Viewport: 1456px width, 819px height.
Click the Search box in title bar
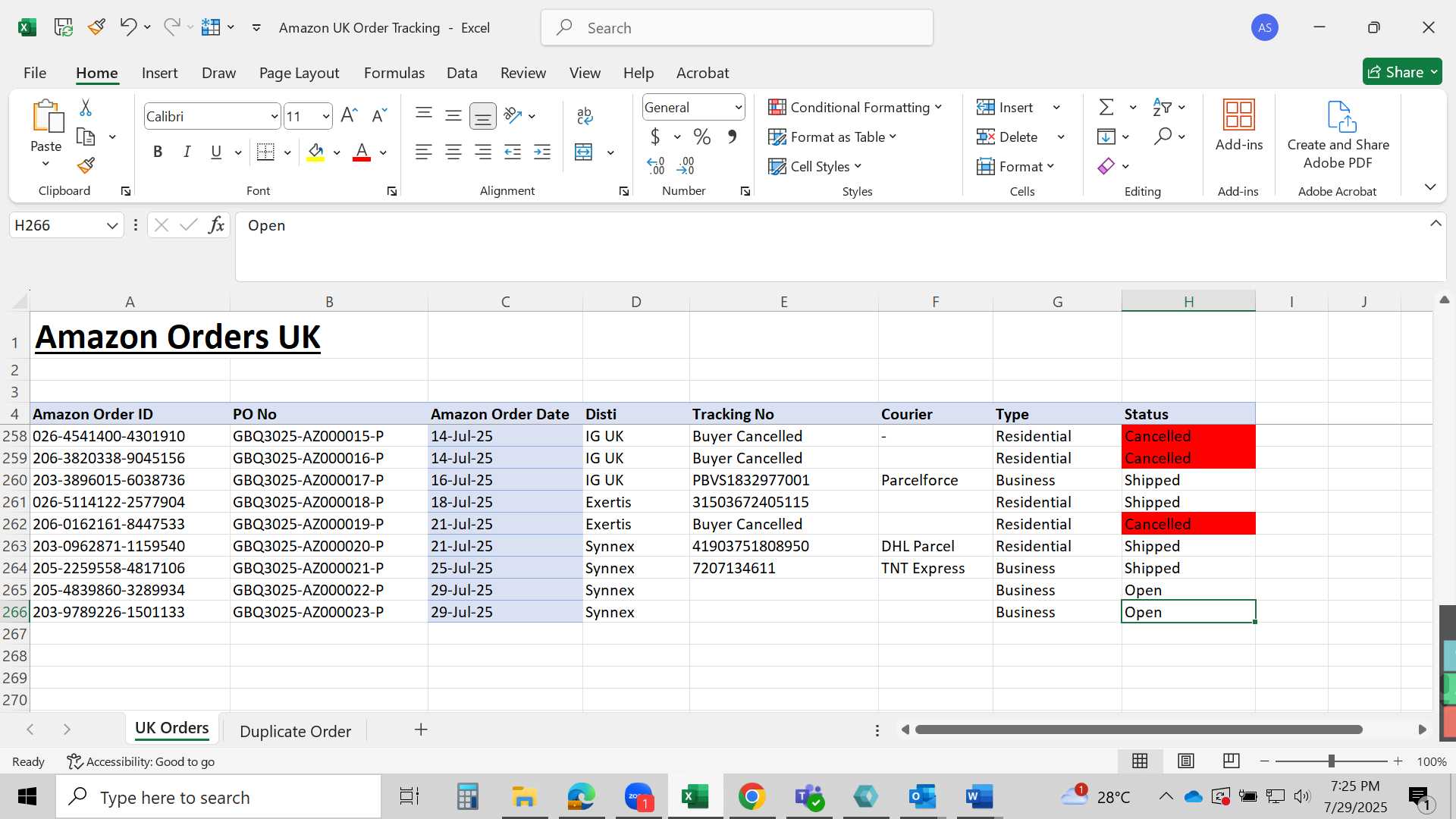click(x=737, y=28)
